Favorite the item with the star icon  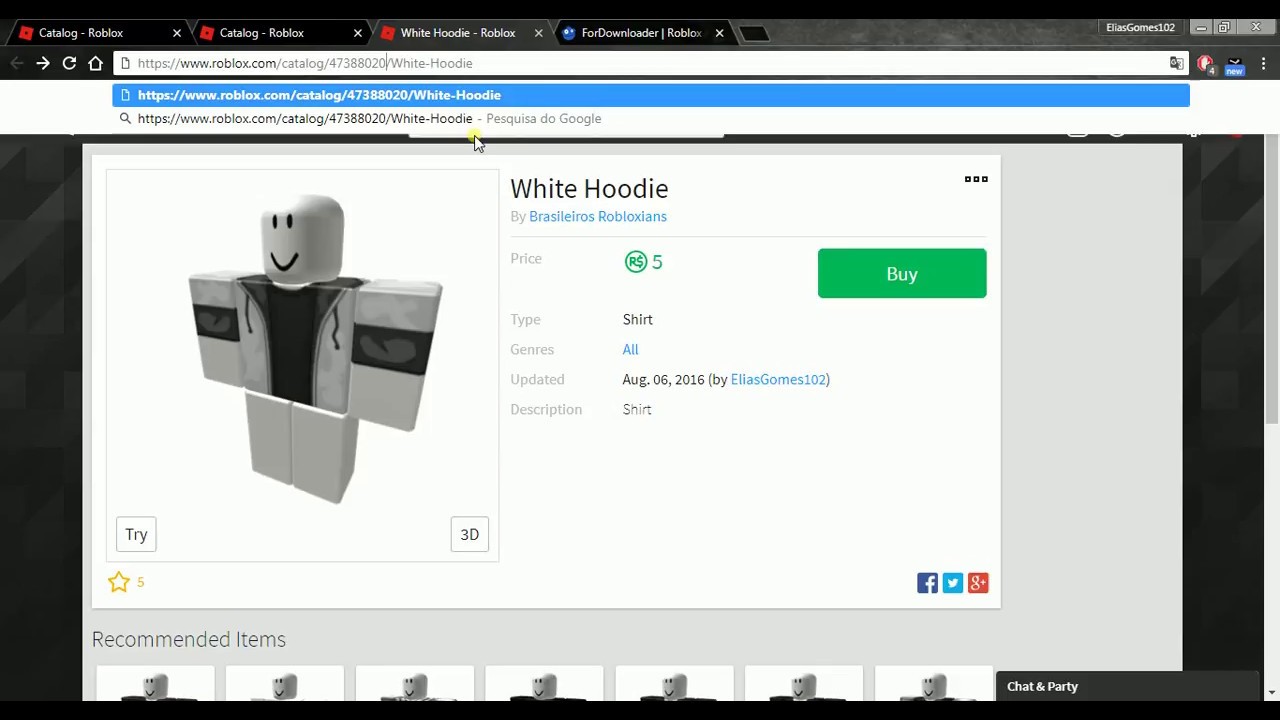[x=119, y=582]
